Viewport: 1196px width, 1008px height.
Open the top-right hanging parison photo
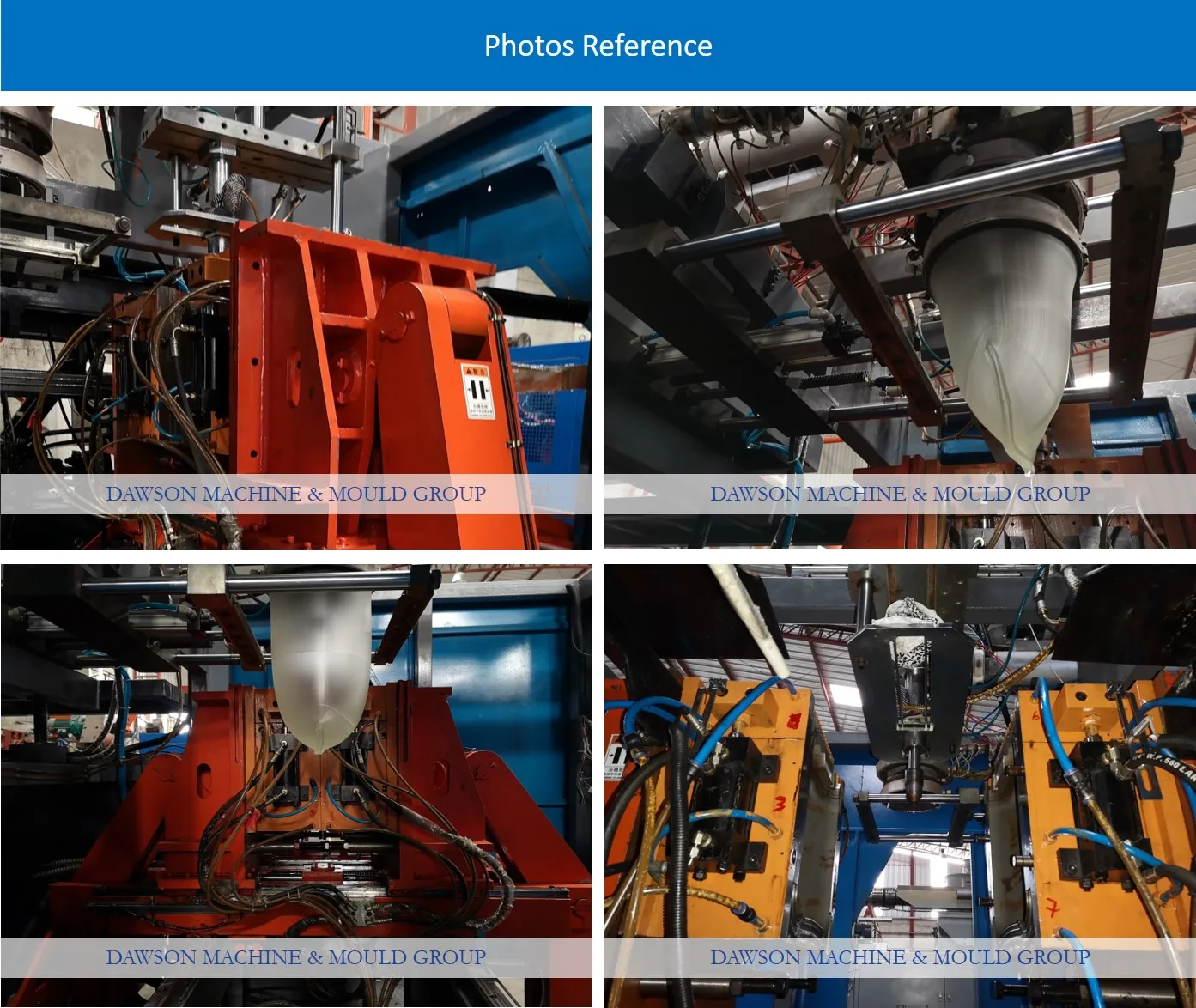tap(900, 327)
